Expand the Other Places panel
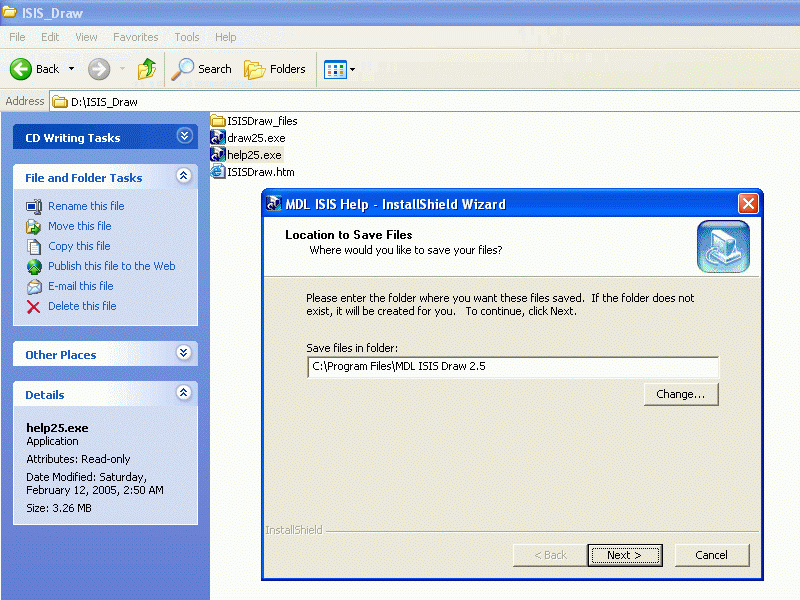 (184, 353)
